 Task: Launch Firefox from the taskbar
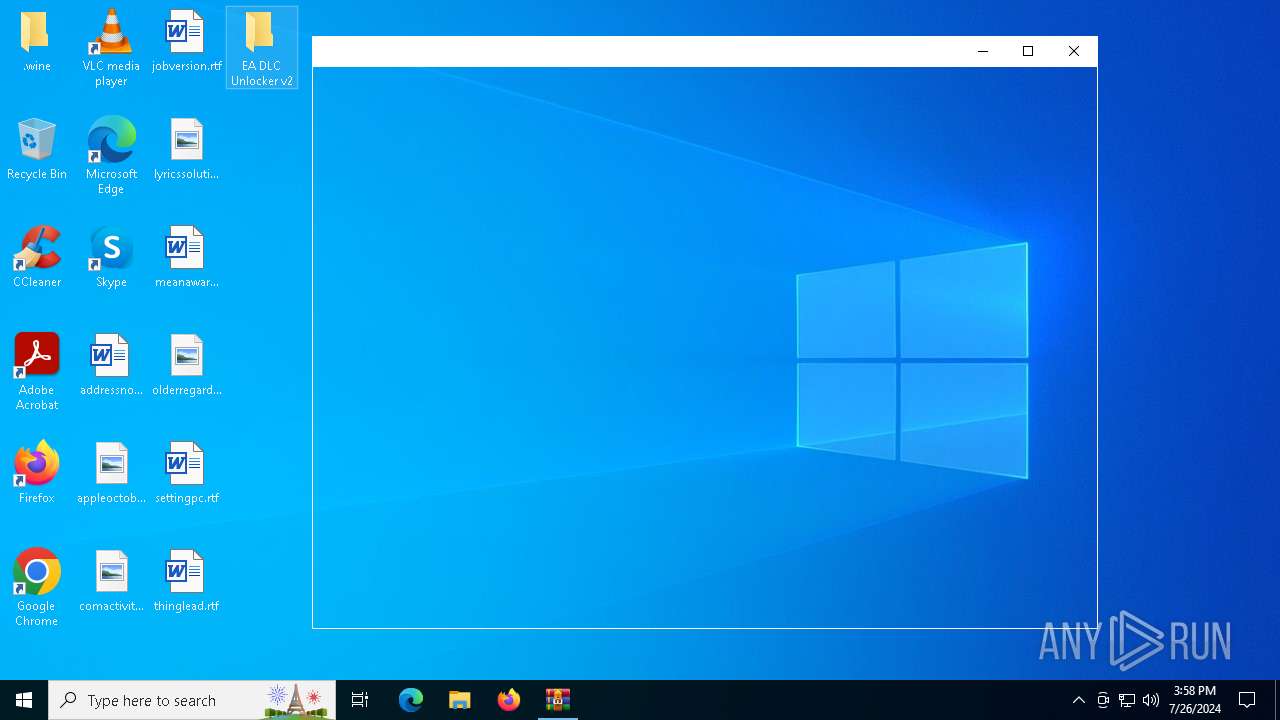pyautogui.click(x=509, y=700)
